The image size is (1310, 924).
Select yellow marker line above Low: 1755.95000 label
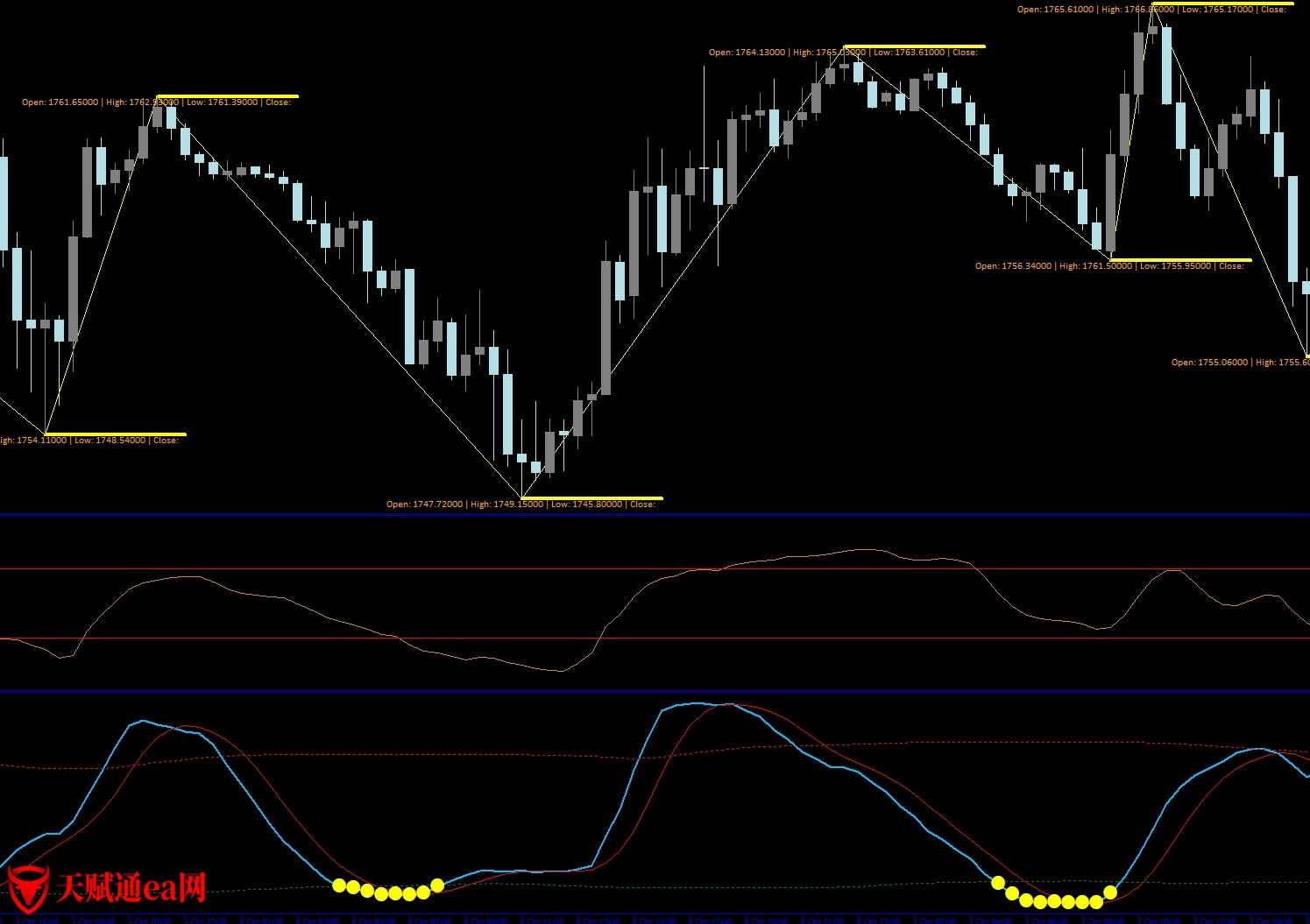click(1181, 260)
